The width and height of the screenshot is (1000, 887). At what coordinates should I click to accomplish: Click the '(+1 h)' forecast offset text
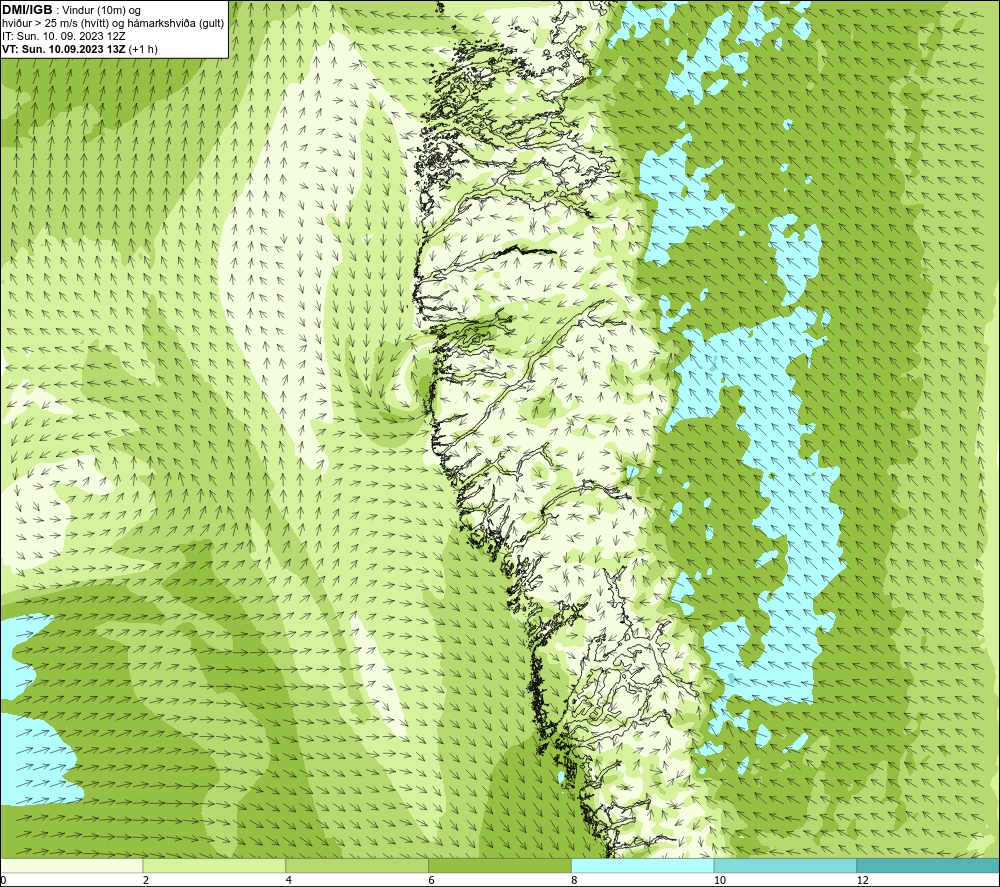pyautogui.click(x=143, y=49)
